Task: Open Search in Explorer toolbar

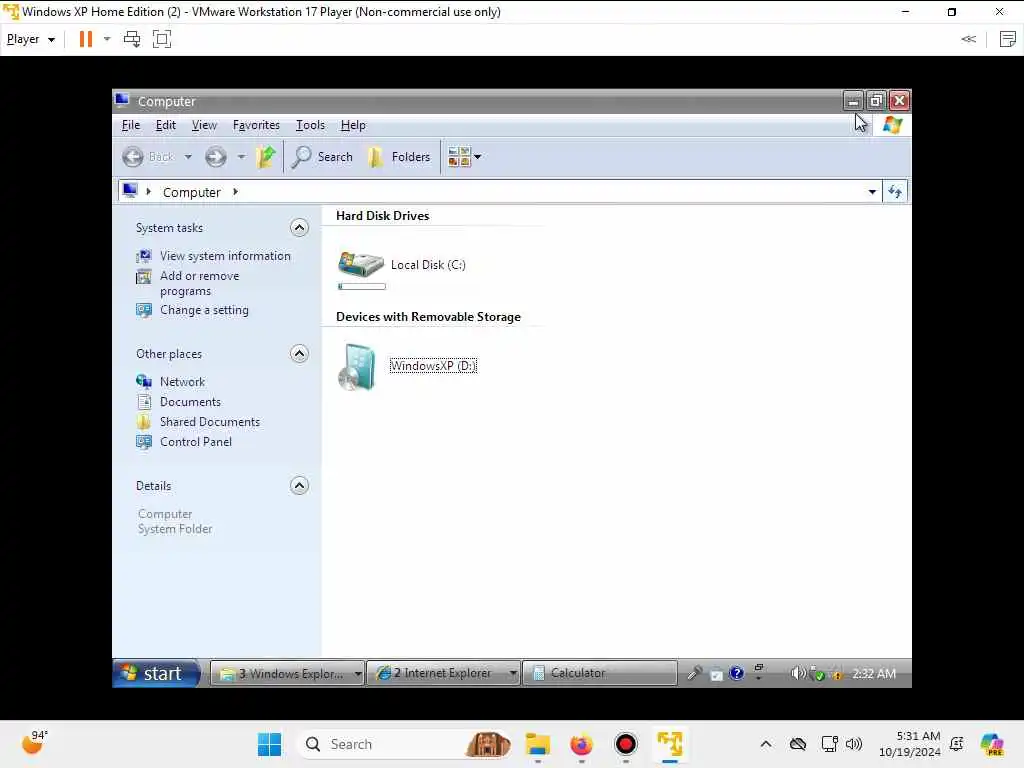Action: tap(323, 157)
